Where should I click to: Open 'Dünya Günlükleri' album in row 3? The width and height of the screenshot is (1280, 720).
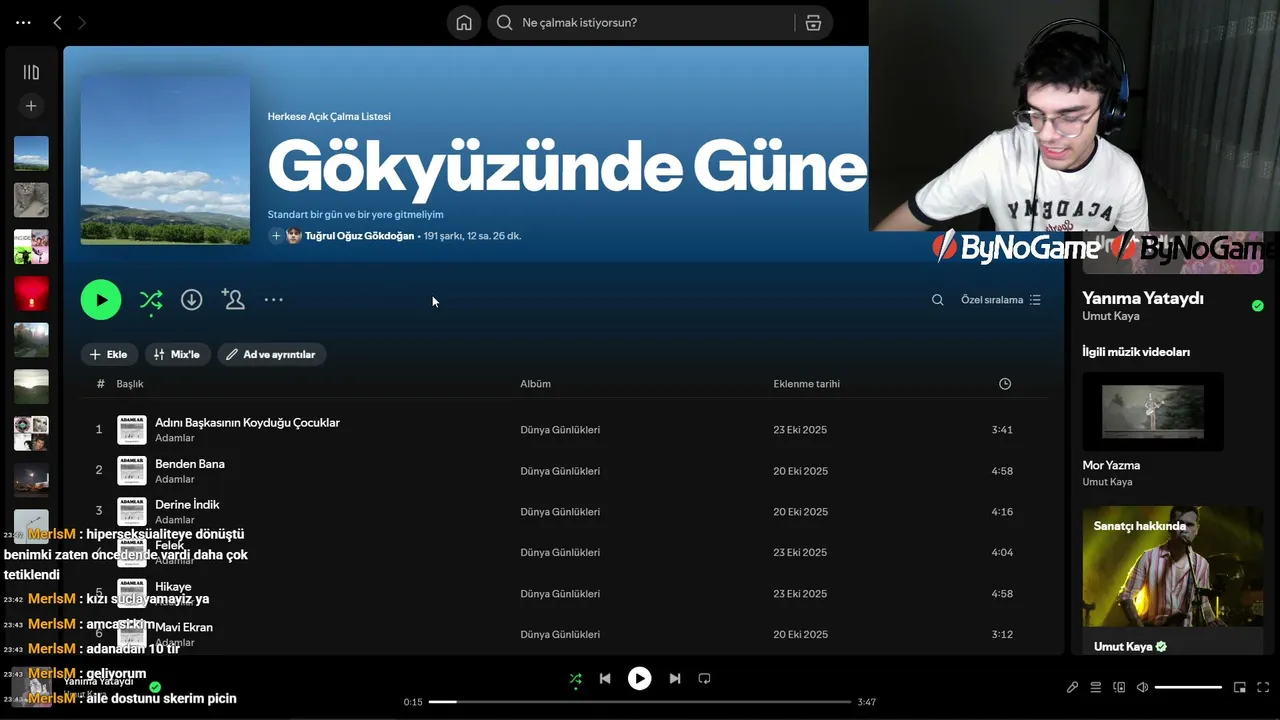click(560, 512)
